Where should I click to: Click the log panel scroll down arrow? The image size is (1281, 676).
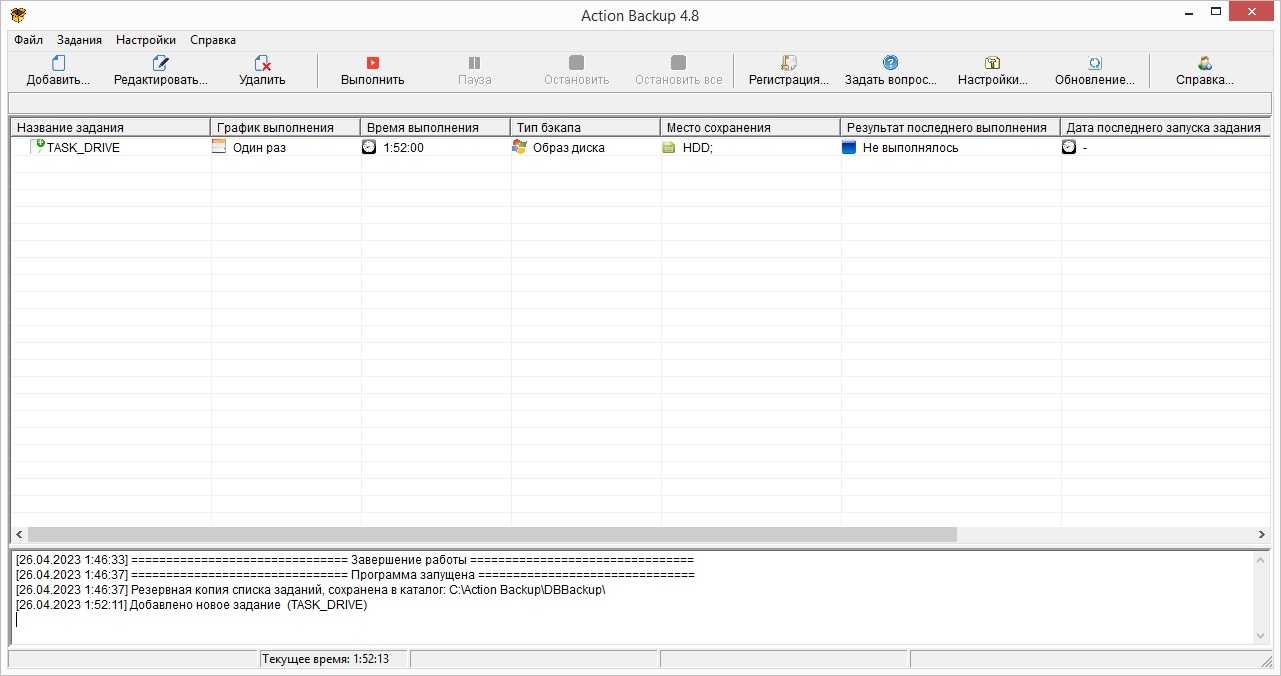tap(1261, 636)
